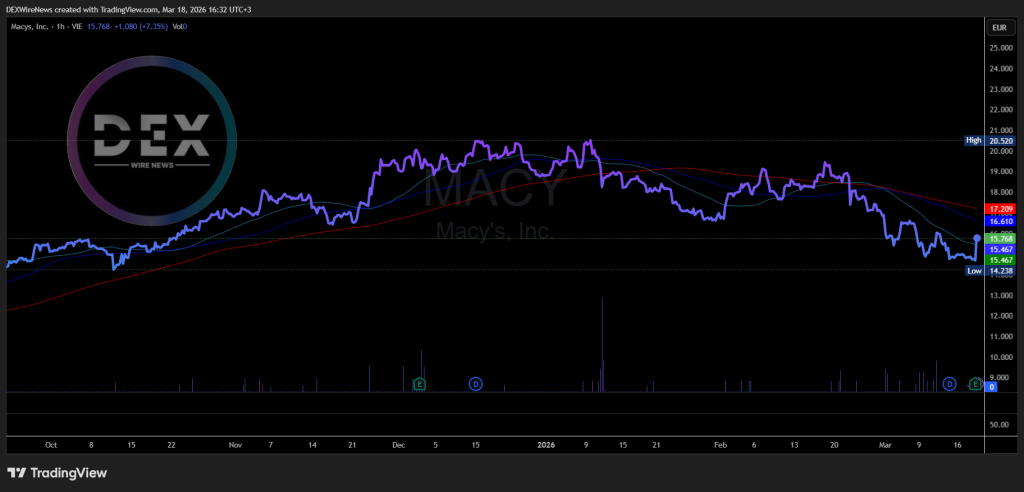This screenshot has height=492, width=1024.
Task: Click the Low 14.238 price label
Action: pyautogui.click(x=990, y=271)
